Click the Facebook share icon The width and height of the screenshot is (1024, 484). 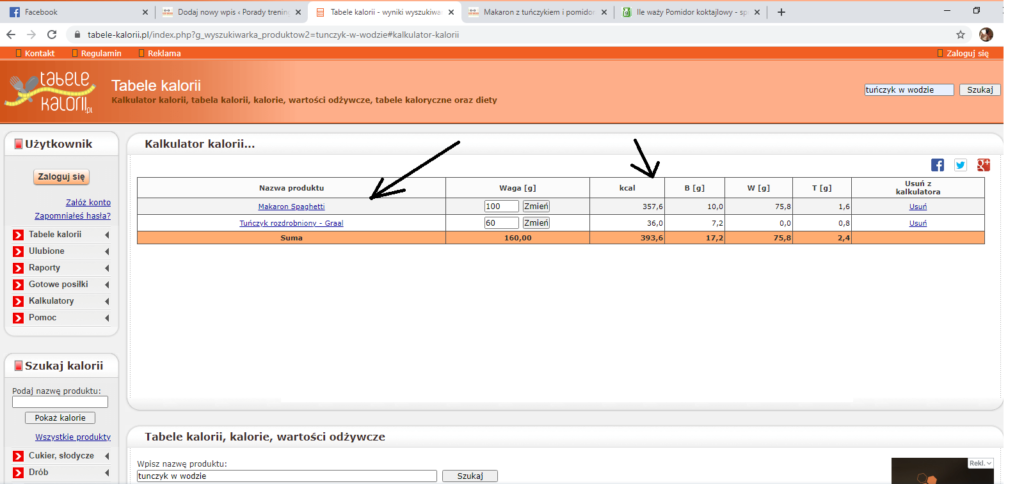point(937,165)
